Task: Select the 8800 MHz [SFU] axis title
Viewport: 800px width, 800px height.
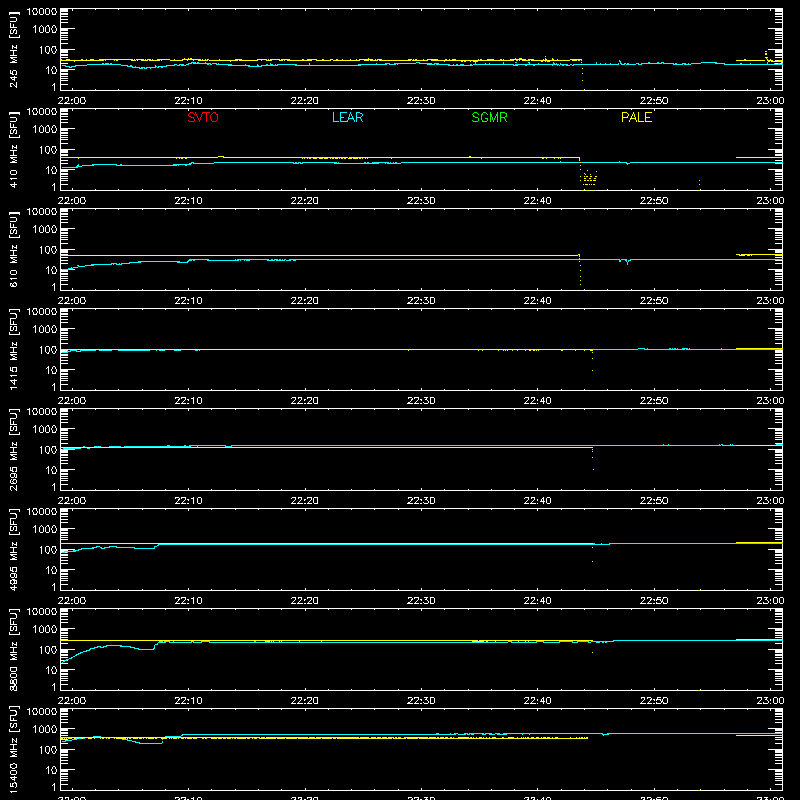Action: click(x=14, y=650)
